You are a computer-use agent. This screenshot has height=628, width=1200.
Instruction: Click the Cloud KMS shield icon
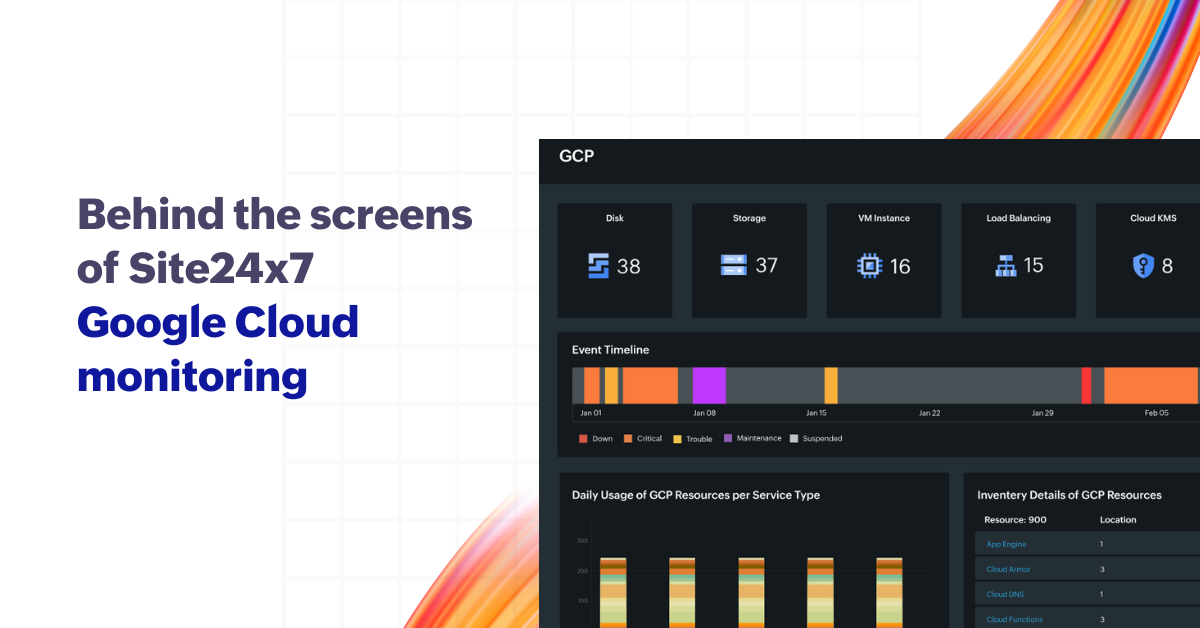(1143, 266)
